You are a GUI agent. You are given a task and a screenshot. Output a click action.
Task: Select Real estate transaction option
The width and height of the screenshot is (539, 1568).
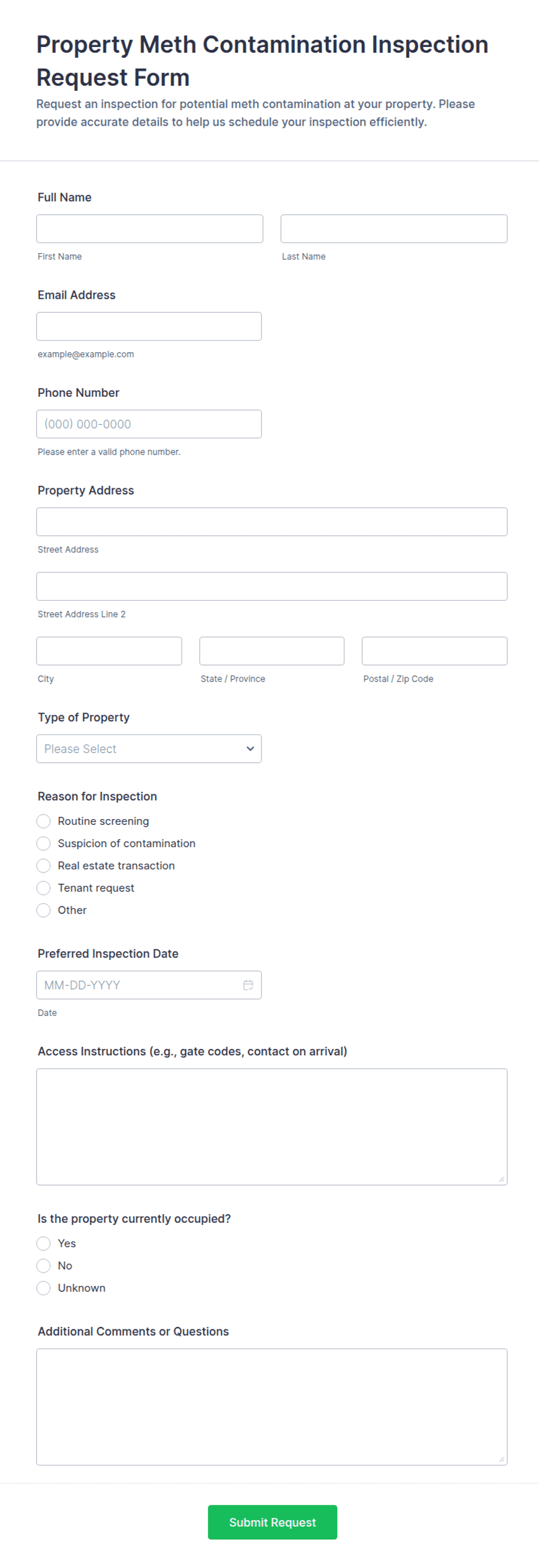(43, 865)
